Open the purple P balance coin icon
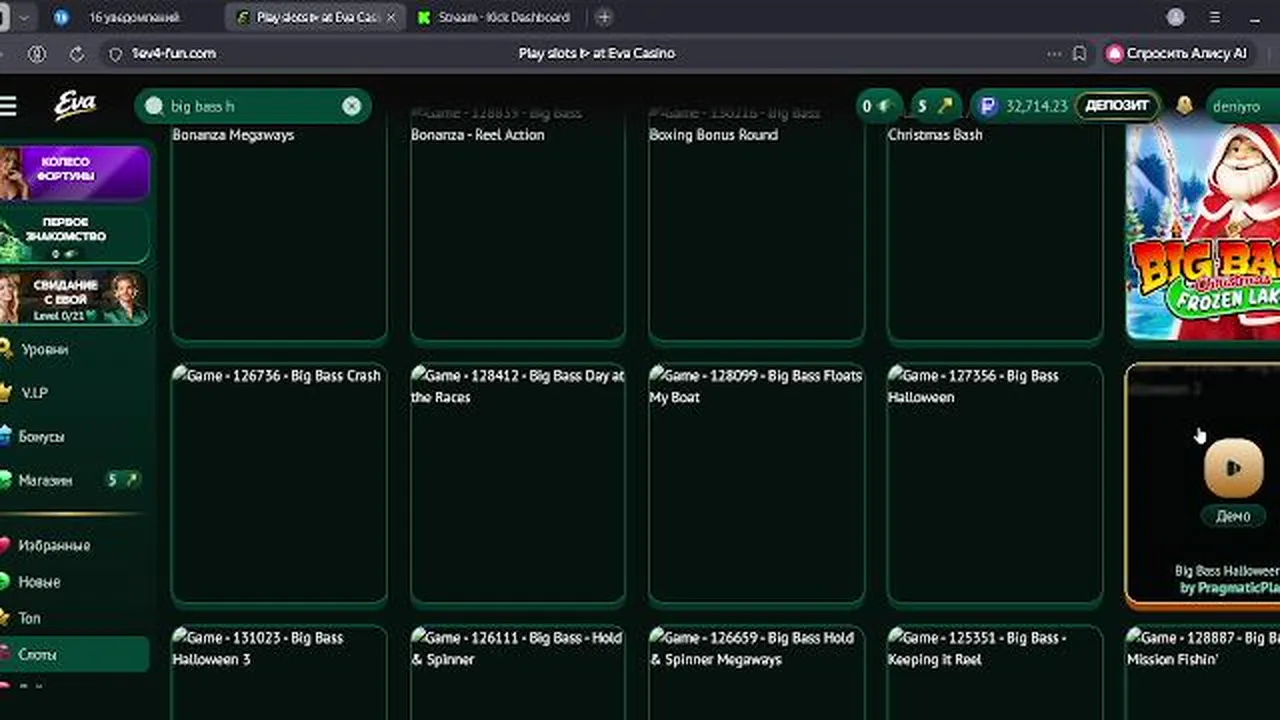Viewport: 1280px width, 720px height. click(x=988, y=106)
